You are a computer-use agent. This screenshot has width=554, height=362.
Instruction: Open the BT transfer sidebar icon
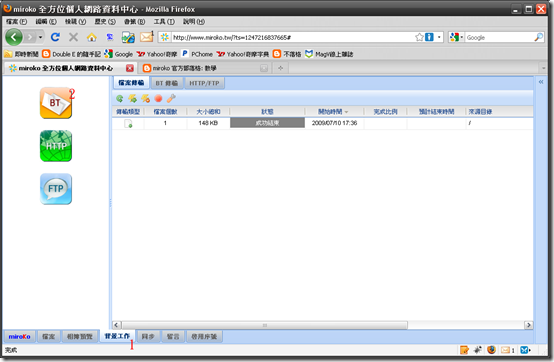pyautogui.click(x=56, y=103)
